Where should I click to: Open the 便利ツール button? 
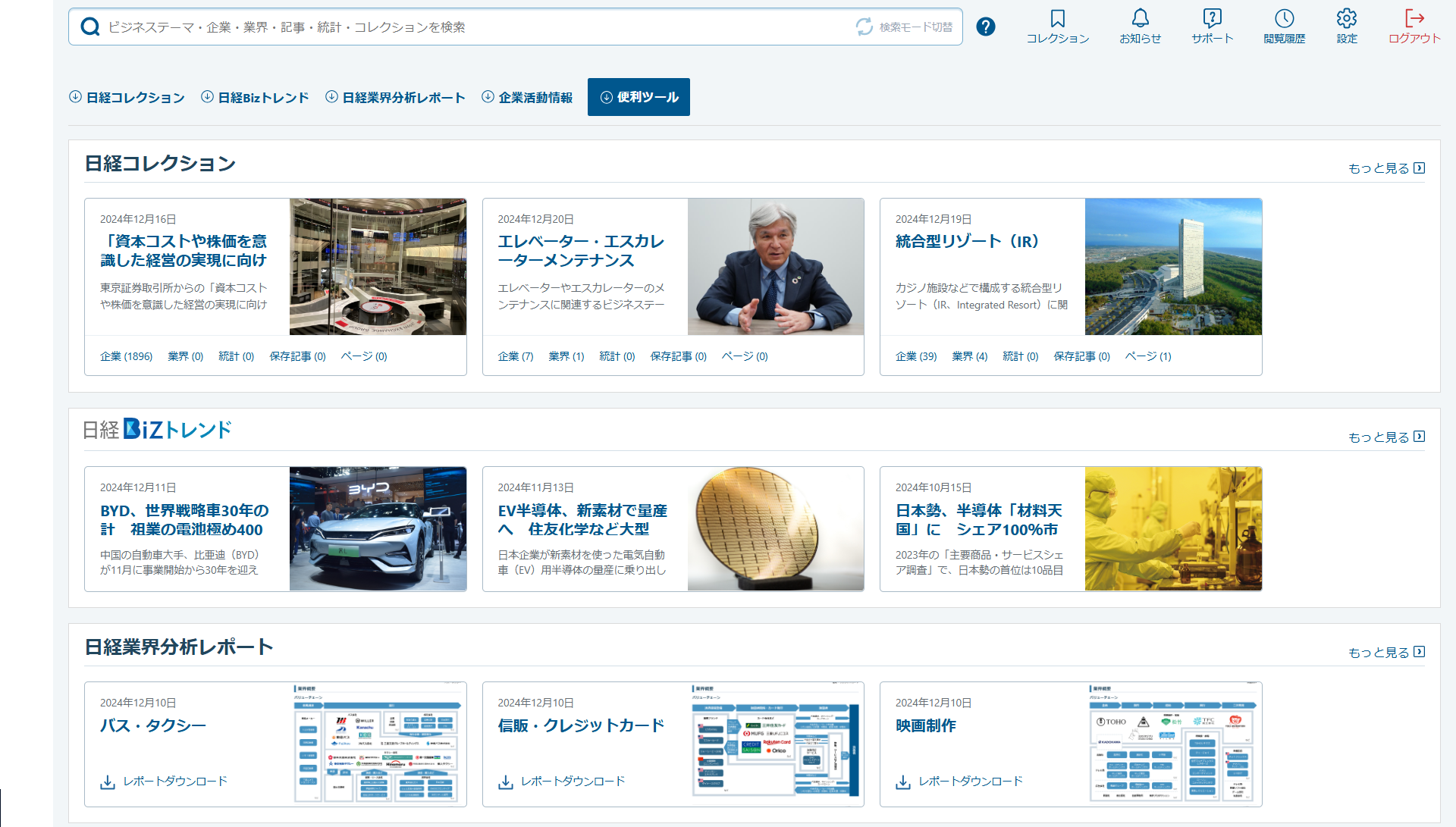(639, 97)
